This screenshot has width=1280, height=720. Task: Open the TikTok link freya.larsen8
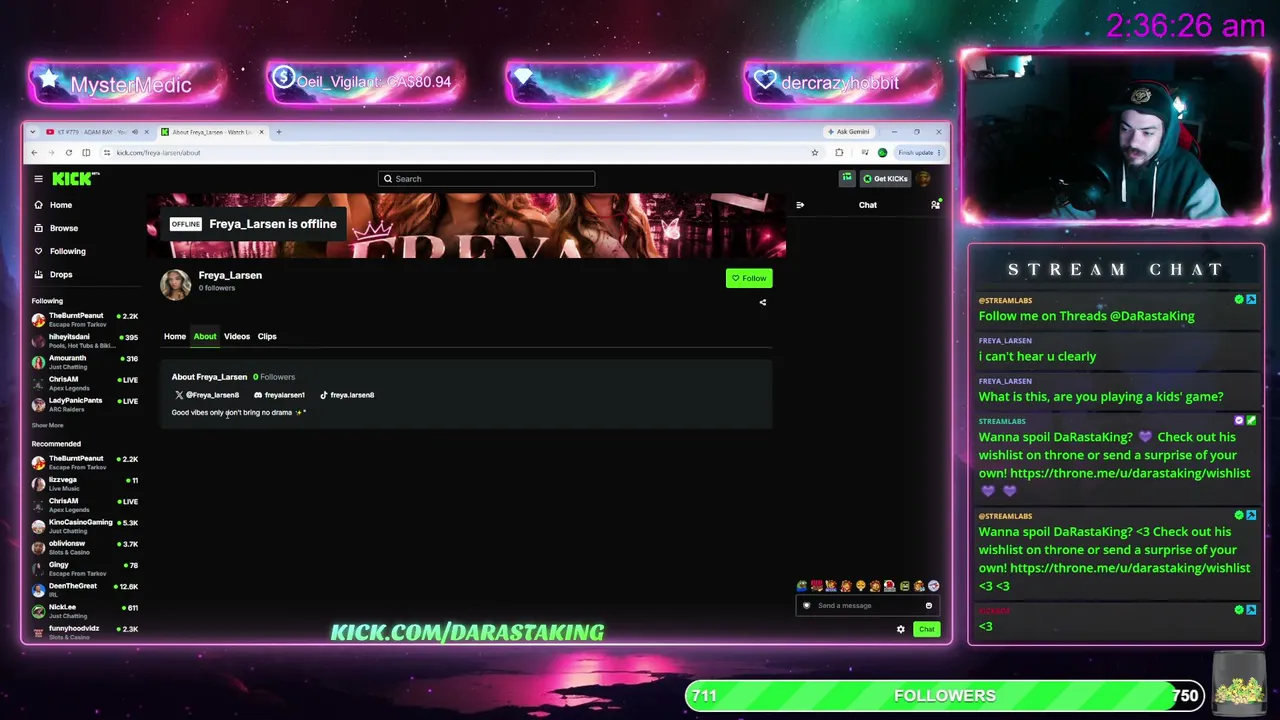[347, 395]
